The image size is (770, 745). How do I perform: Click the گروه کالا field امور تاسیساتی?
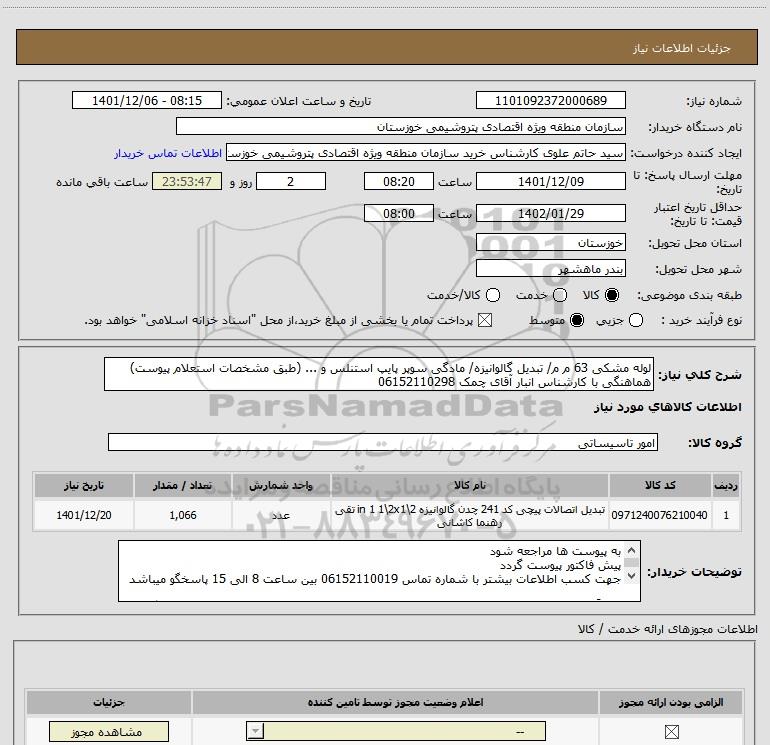click(x=383, y=442)
